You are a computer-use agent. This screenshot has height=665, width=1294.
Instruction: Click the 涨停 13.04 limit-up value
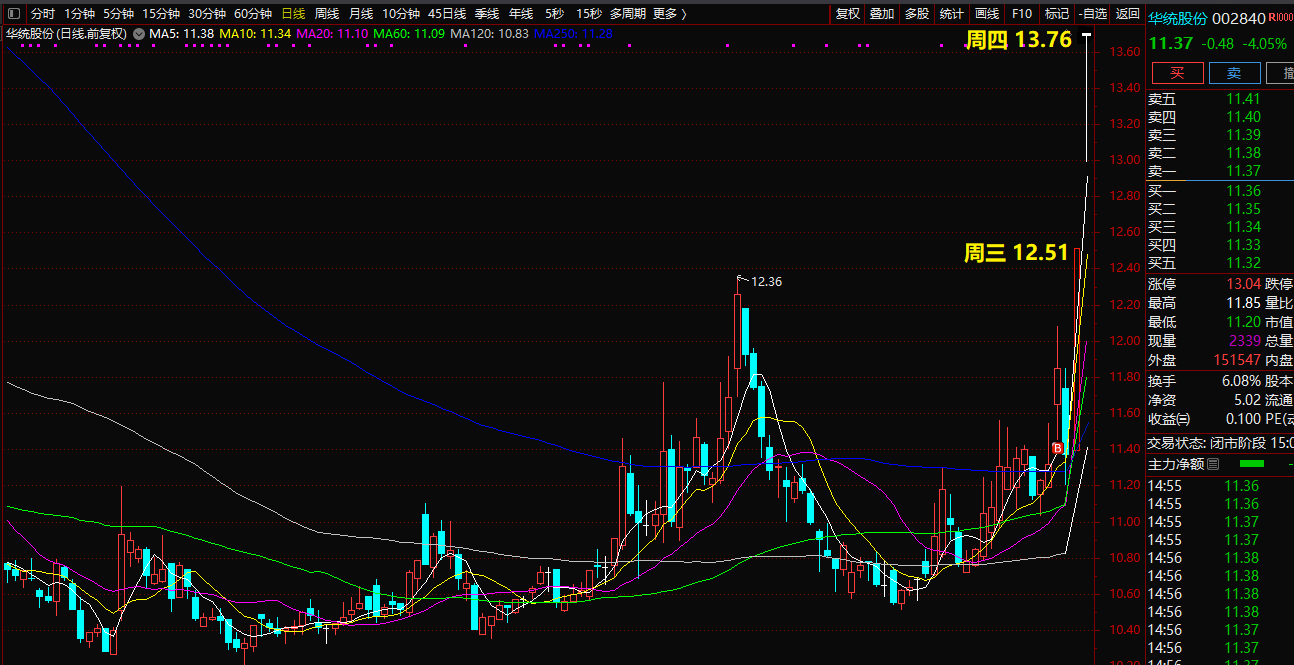tap(1243, 284)
